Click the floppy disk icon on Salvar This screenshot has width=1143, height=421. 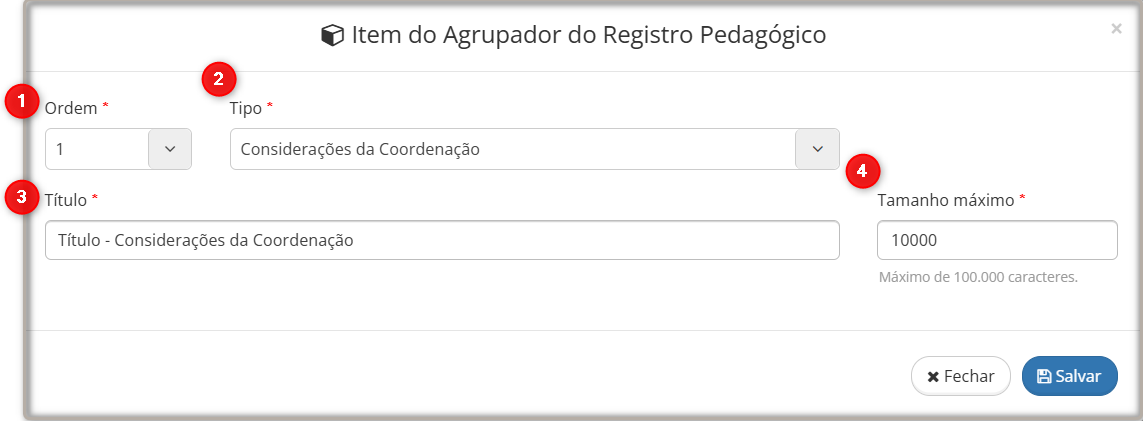click(1044, 376)
